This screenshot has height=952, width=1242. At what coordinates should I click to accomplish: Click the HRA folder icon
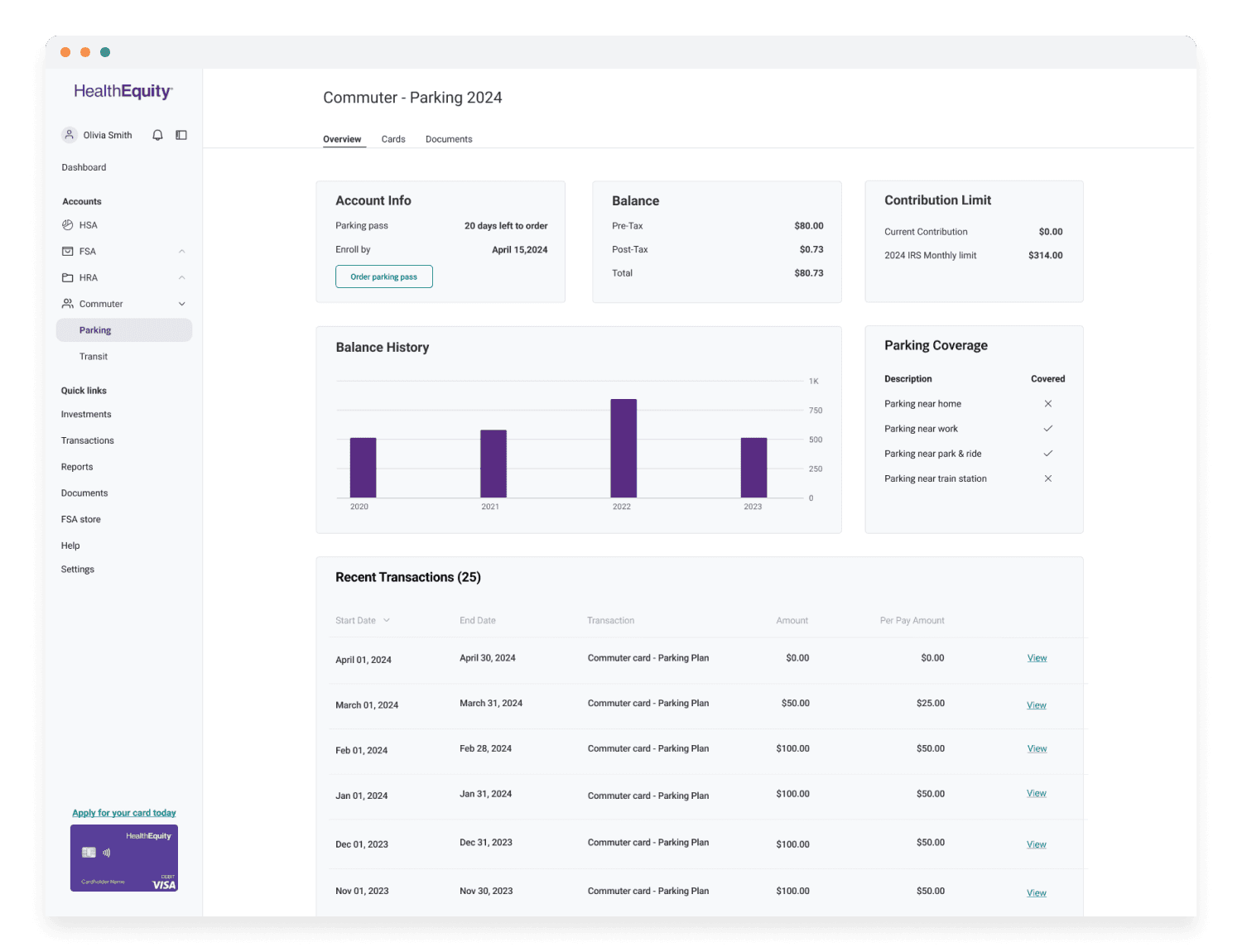click(x=68, y=277)
